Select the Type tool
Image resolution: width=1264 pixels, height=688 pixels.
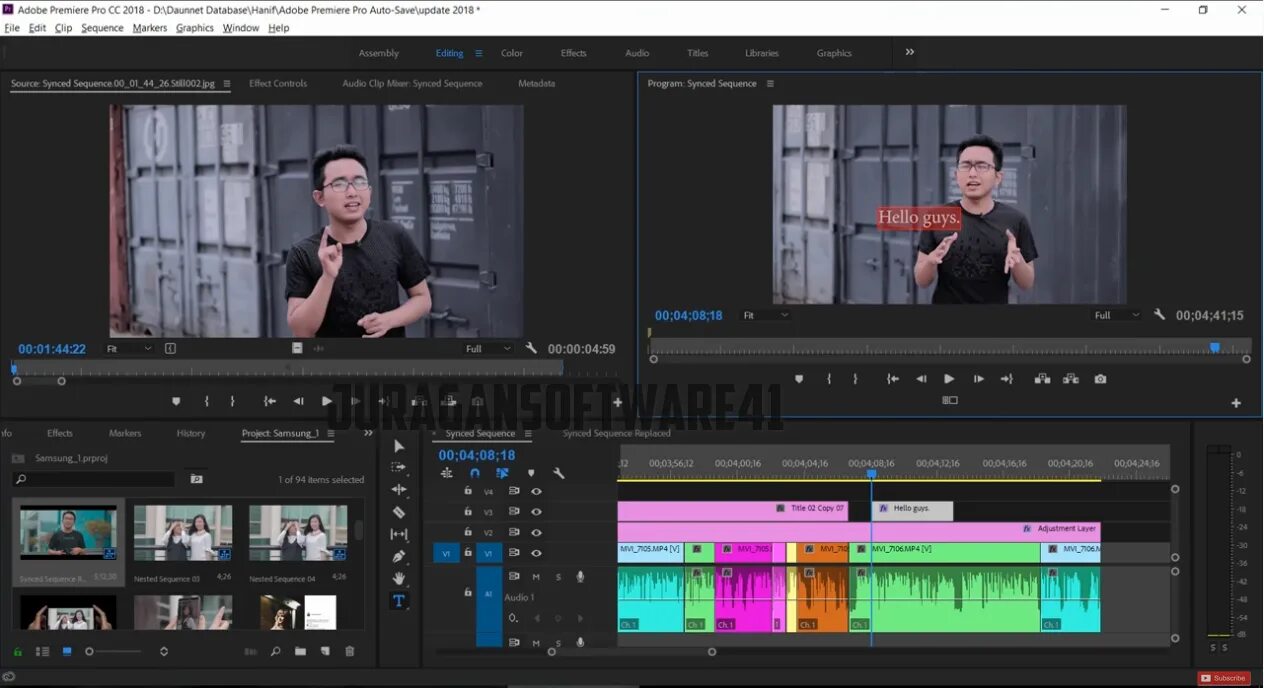(x=398, y=601)
